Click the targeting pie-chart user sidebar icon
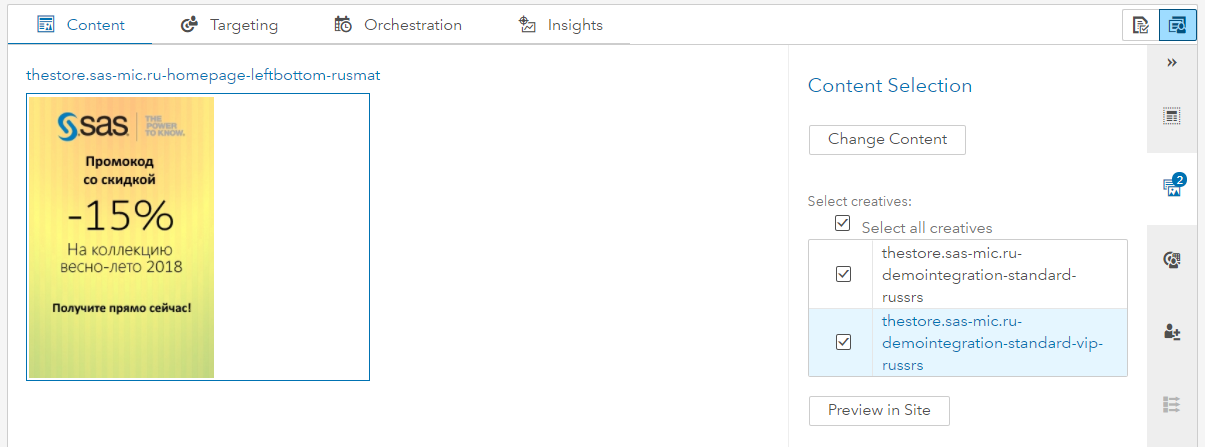Screen dimensions: 1205x447 (x=1172, y=260)
